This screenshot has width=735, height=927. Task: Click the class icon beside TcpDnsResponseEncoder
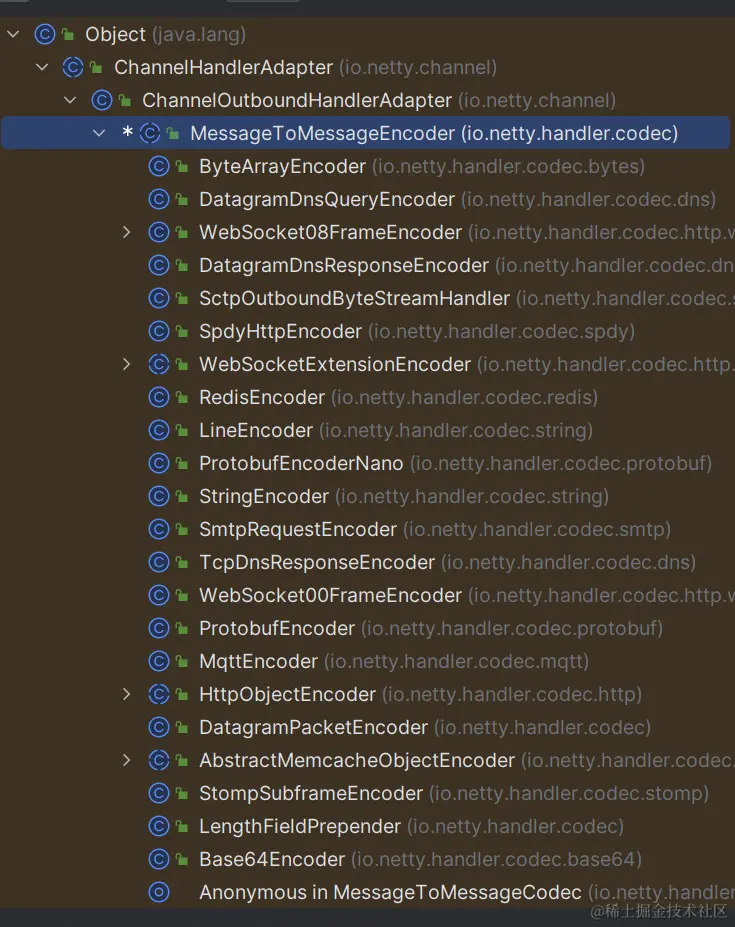coord(158,562)
